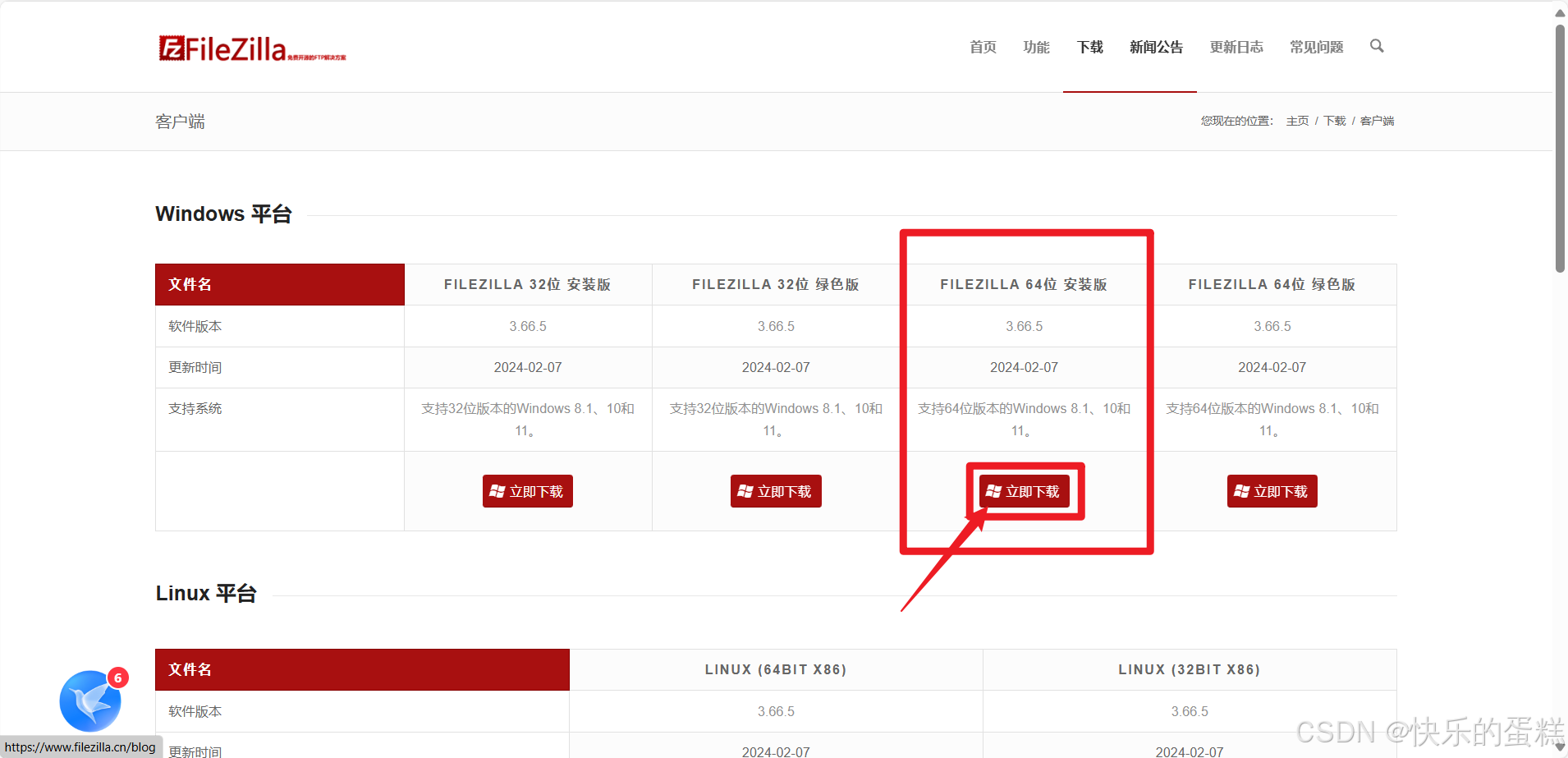The height and width of the screenshot is (758, 1568).
Task: Click 3.66.5 under 32位 安装版
Action: [x=528, y=326]
